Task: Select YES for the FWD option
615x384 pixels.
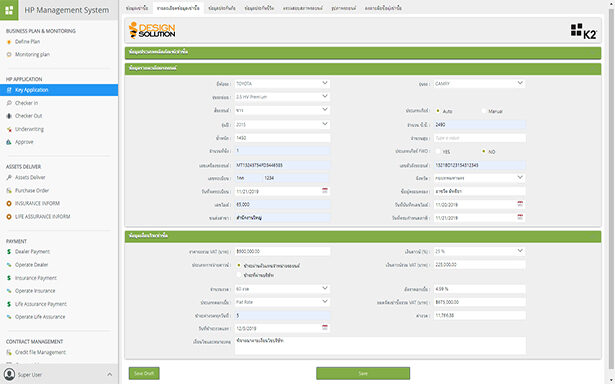Action: point(438,151)
